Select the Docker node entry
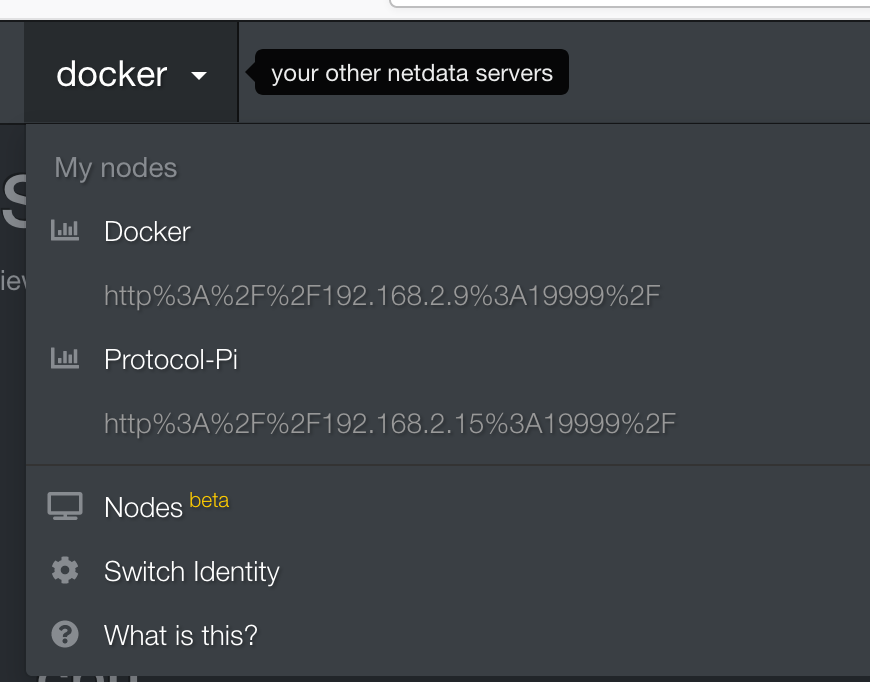 coord(146,231)
